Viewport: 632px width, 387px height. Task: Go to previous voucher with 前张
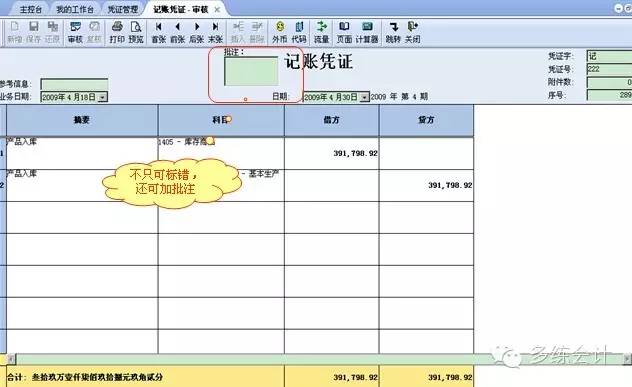click(x=177, y=32)
